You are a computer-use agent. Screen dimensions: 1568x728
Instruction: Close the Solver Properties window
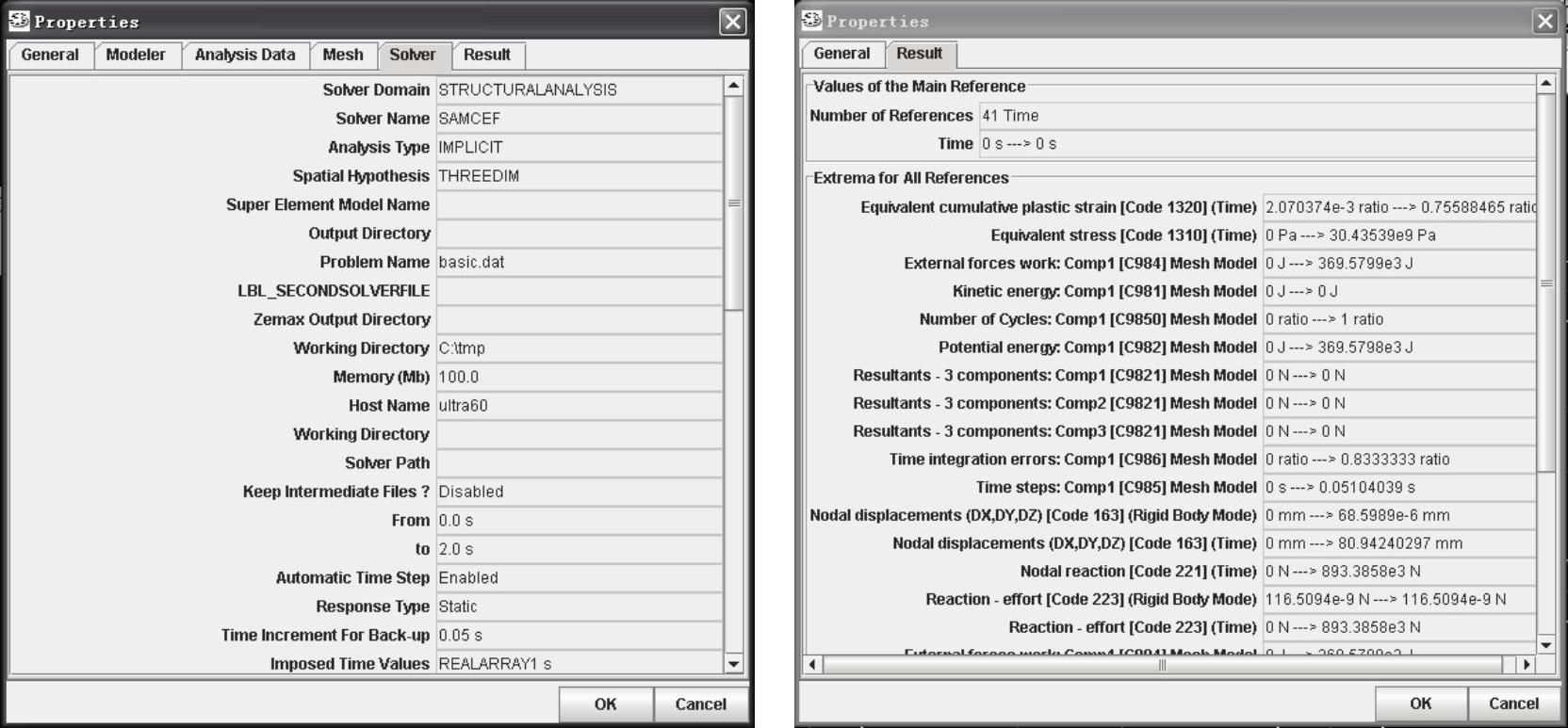click(x=733, y=22)
